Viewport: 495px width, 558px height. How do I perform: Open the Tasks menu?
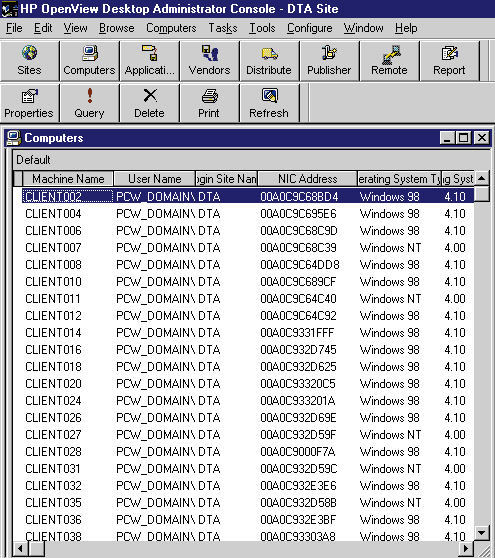point(223,28)
